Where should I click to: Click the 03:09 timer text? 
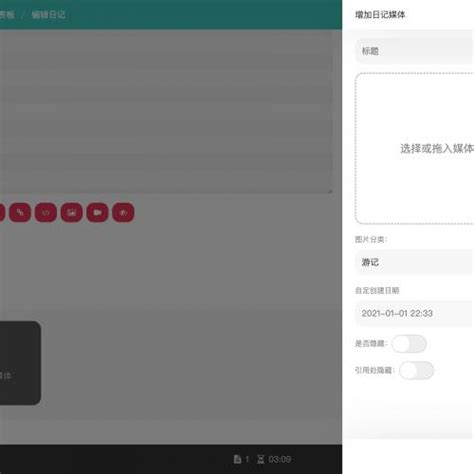pyautogui.click(x=280, y=459)
